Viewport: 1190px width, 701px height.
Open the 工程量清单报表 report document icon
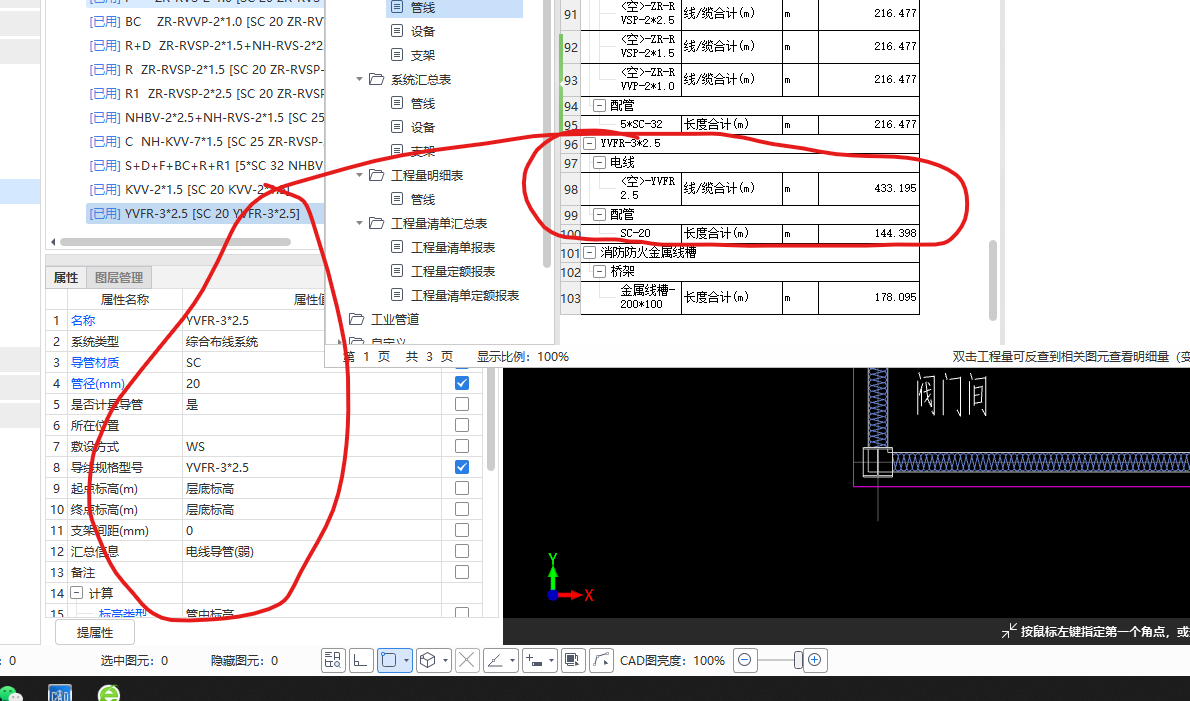[x=397, y=247]
